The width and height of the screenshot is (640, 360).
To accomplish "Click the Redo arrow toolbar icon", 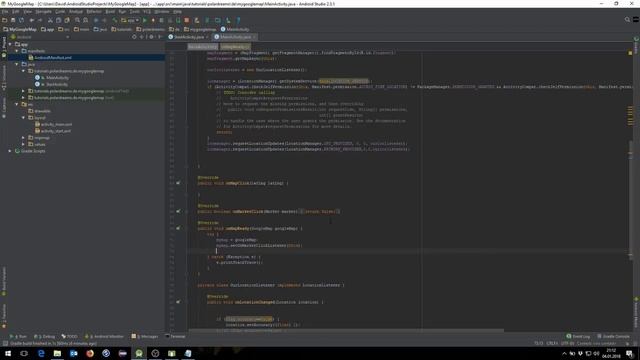I will [x=40, y=20].
